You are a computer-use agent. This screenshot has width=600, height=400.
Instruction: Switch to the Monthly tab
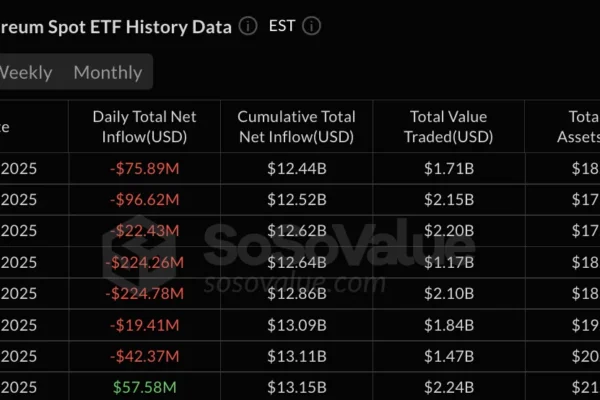pos(107,72)
